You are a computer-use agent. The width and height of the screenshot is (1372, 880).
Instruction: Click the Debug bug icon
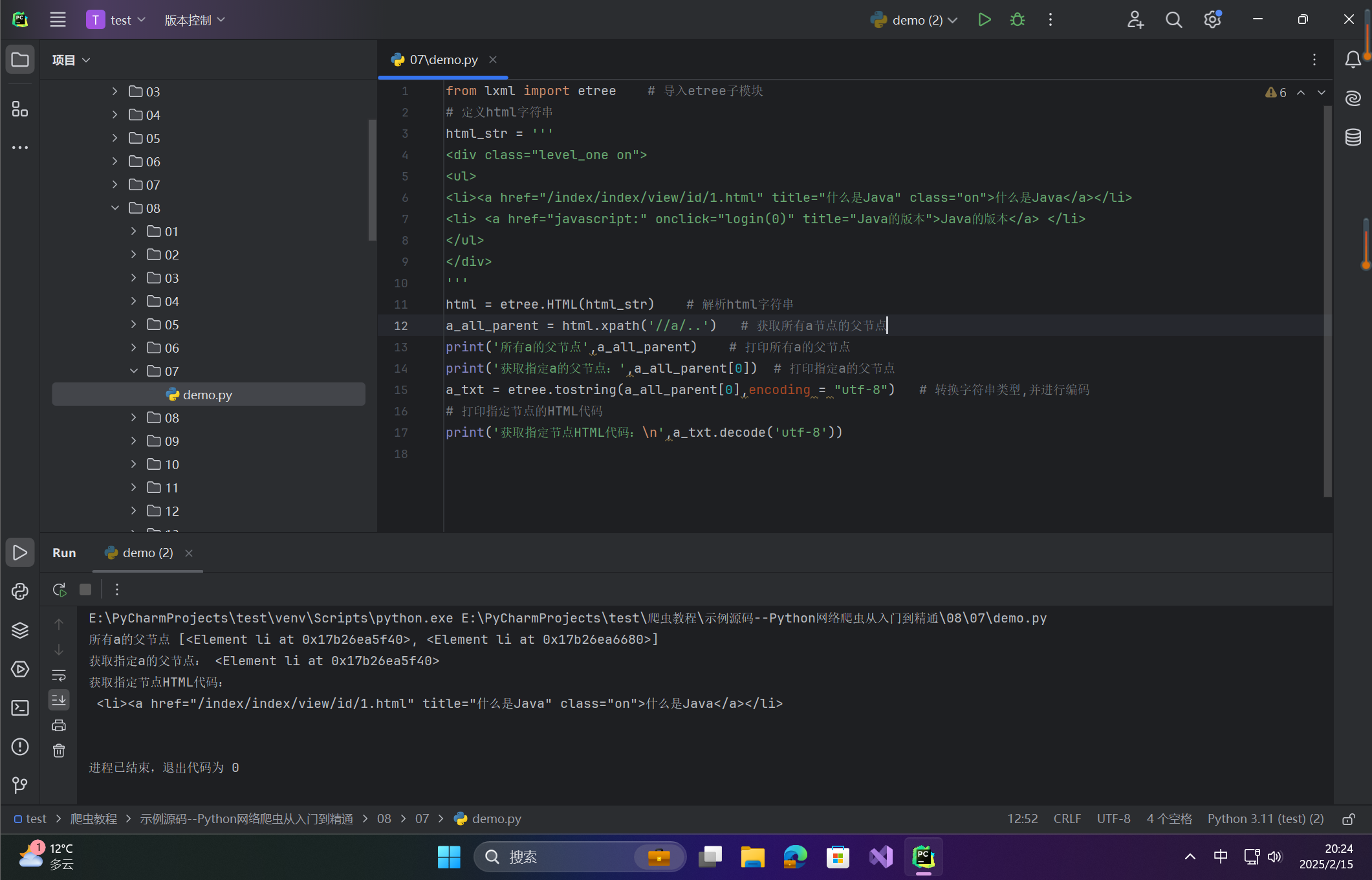click(x=1018, y=20)
